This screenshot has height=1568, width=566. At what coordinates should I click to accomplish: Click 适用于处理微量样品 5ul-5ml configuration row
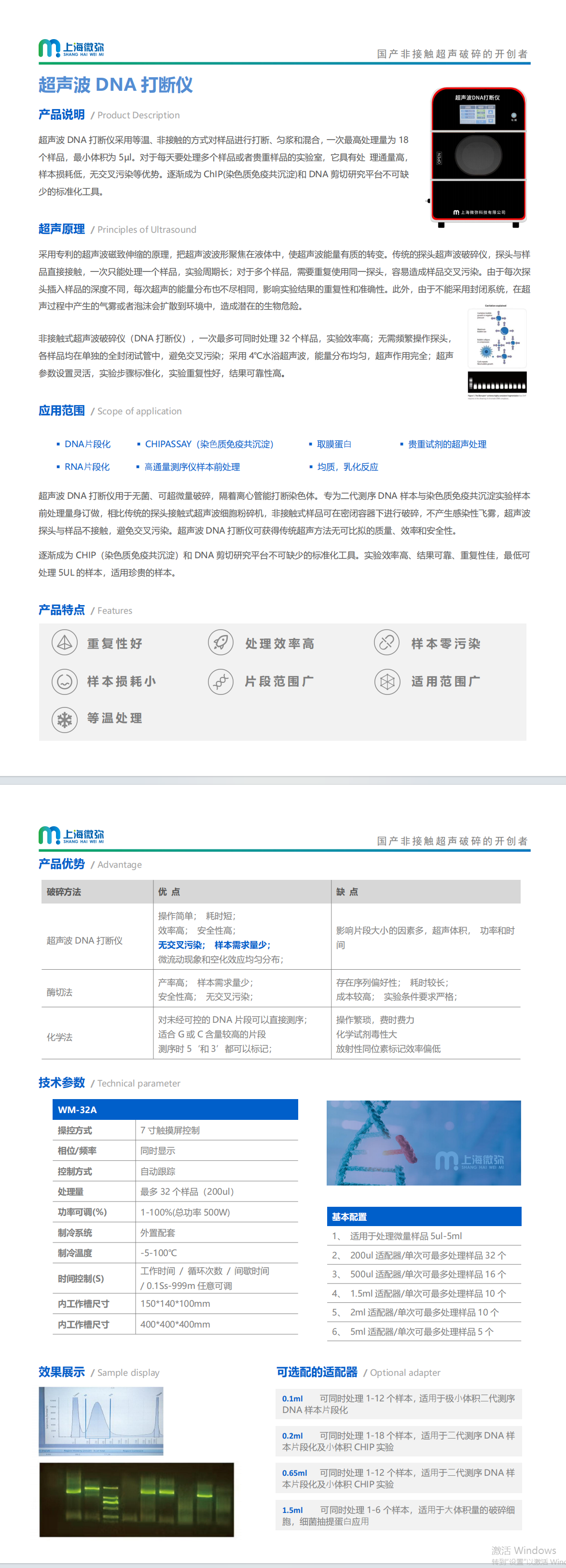424,1236
